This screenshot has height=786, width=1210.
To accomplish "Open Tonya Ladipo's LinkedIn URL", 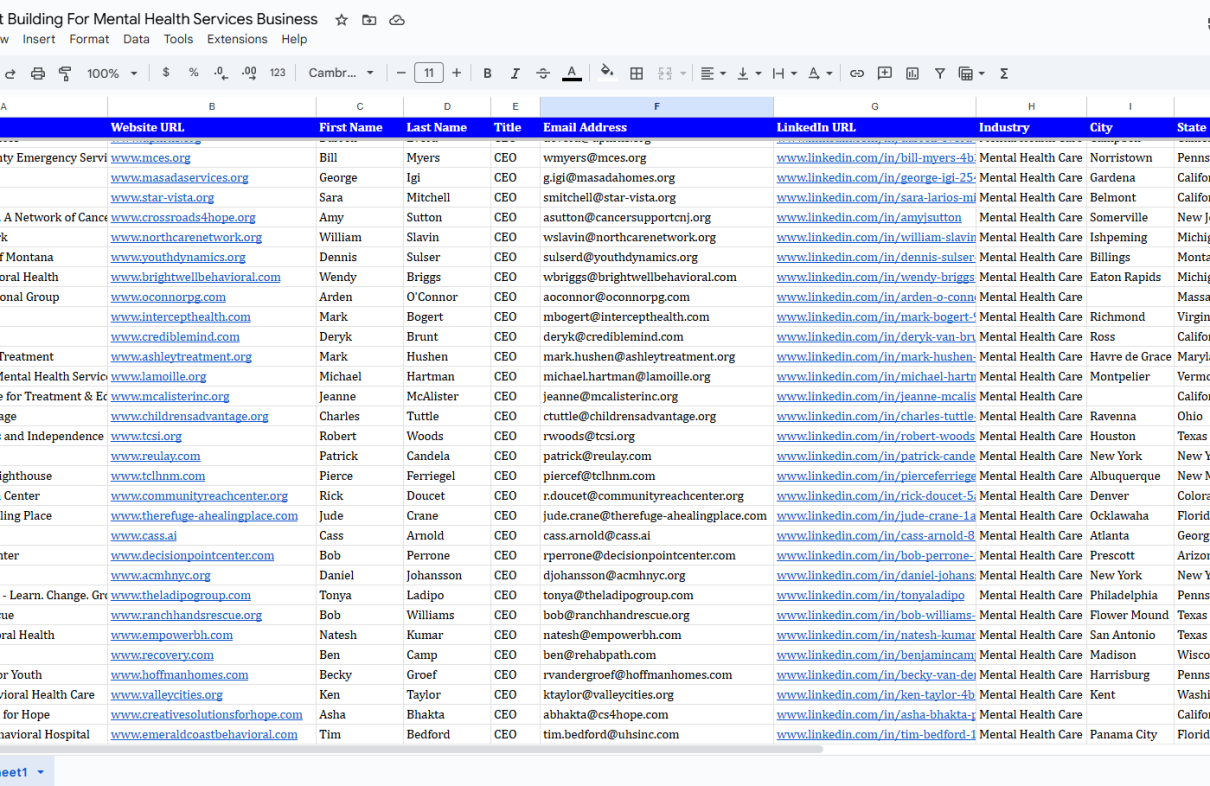I will coord(871,595).
